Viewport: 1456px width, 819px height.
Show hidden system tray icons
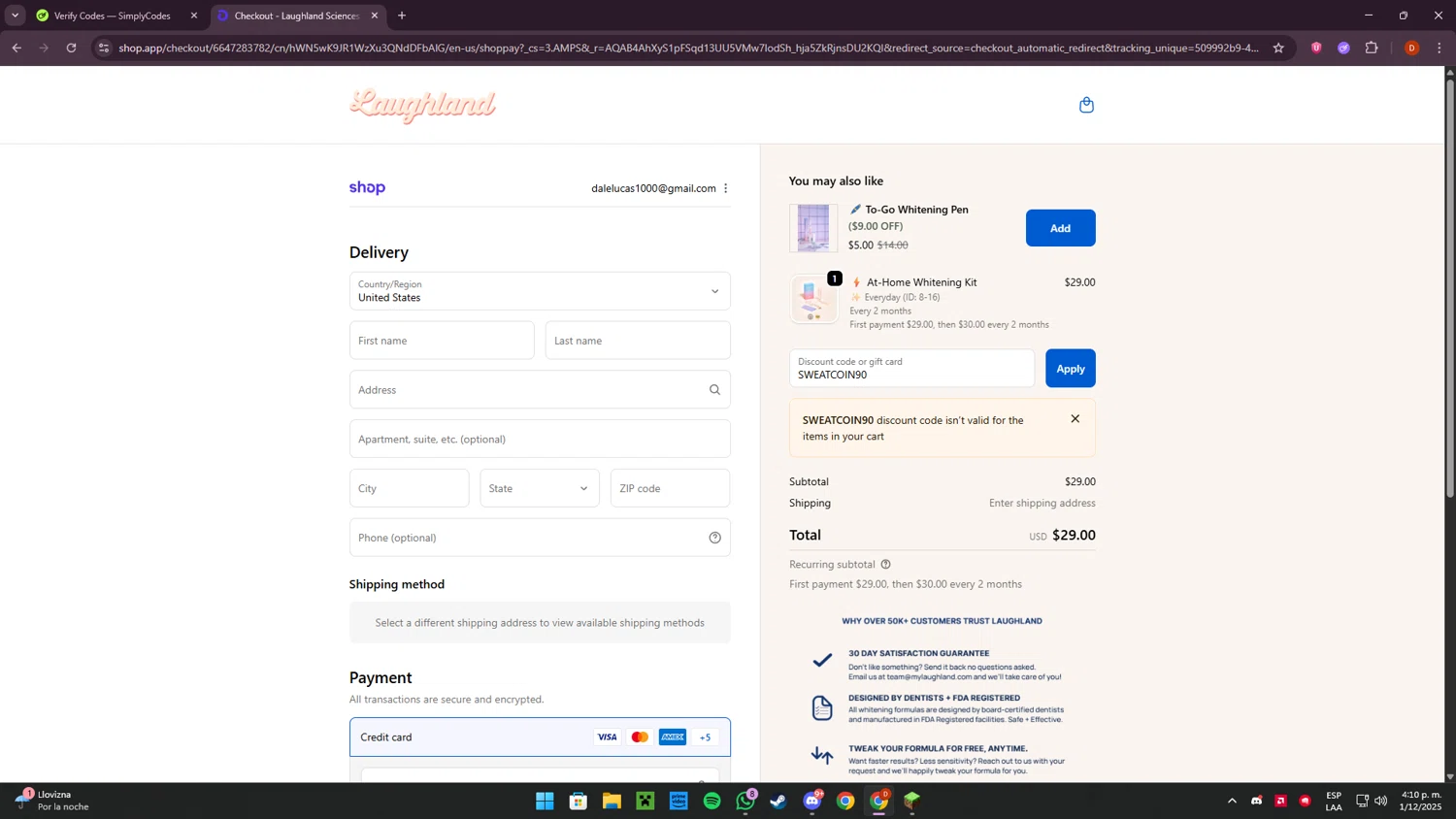[1232, 801]
